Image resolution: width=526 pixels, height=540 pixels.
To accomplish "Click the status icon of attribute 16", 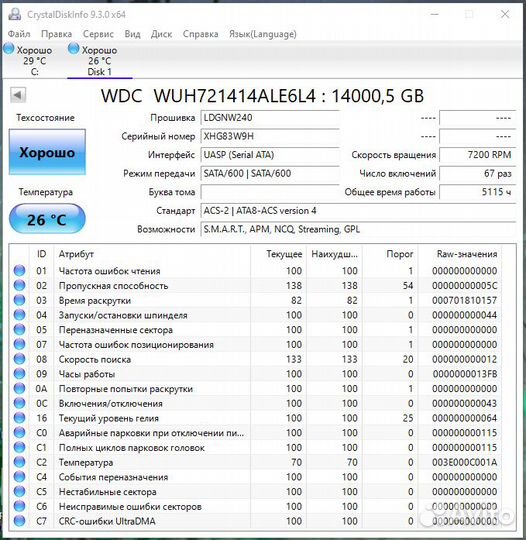I will click(x=20, y=418).
